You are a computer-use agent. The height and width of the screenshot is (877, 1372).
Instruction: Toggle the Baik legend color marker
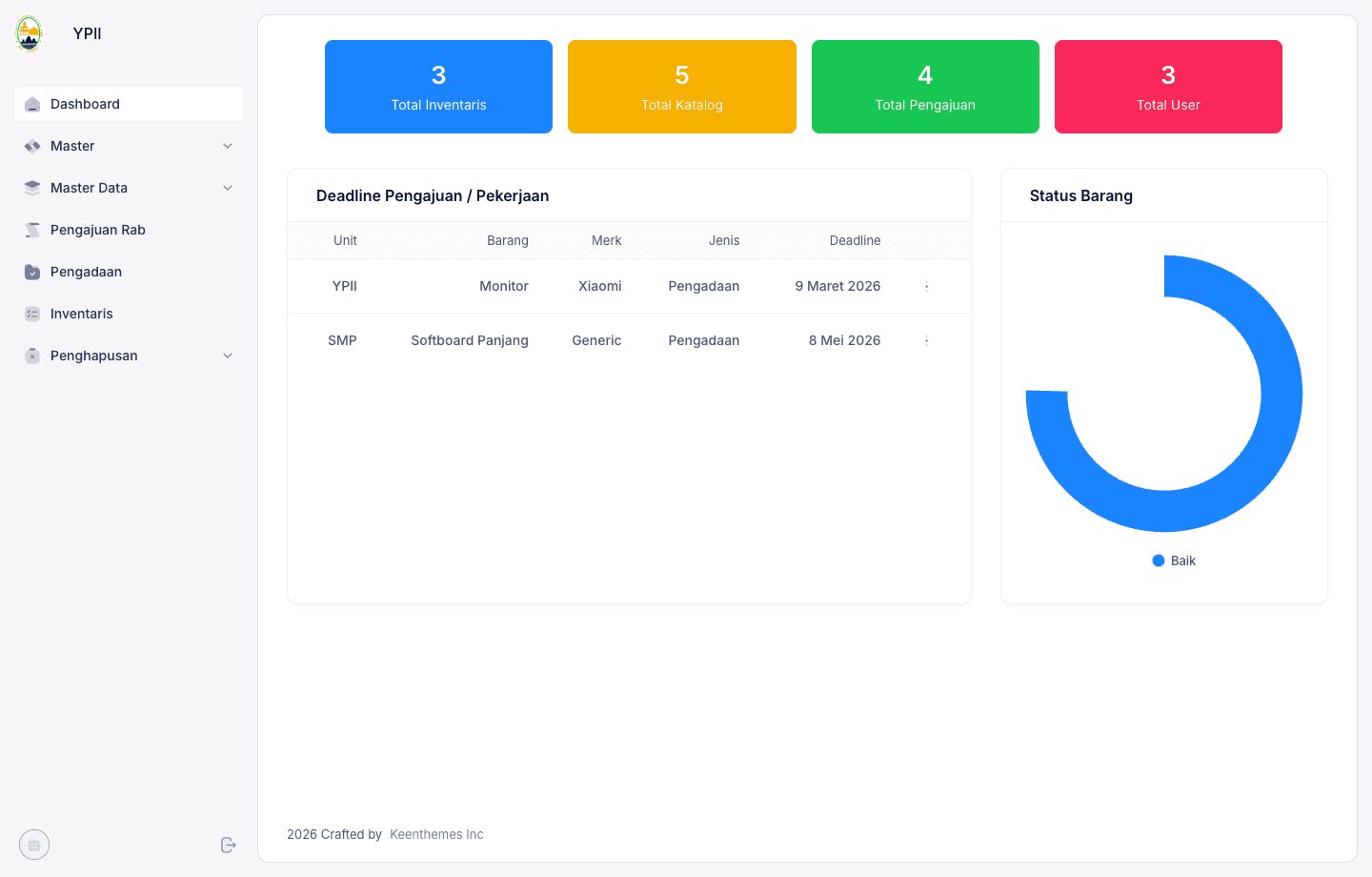[1159, 561]
